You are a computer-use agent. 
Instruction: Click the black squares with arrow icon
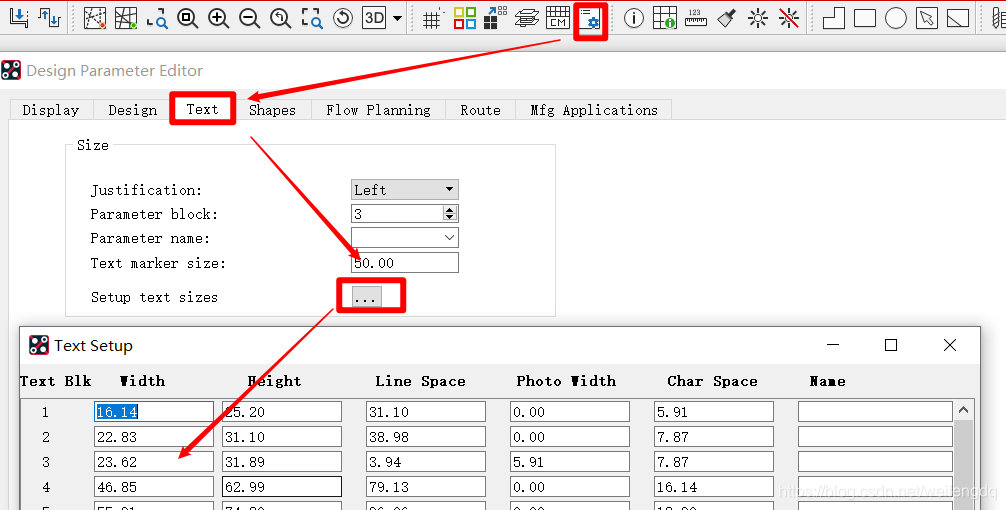pyautogui.click(x=495, y=18)
